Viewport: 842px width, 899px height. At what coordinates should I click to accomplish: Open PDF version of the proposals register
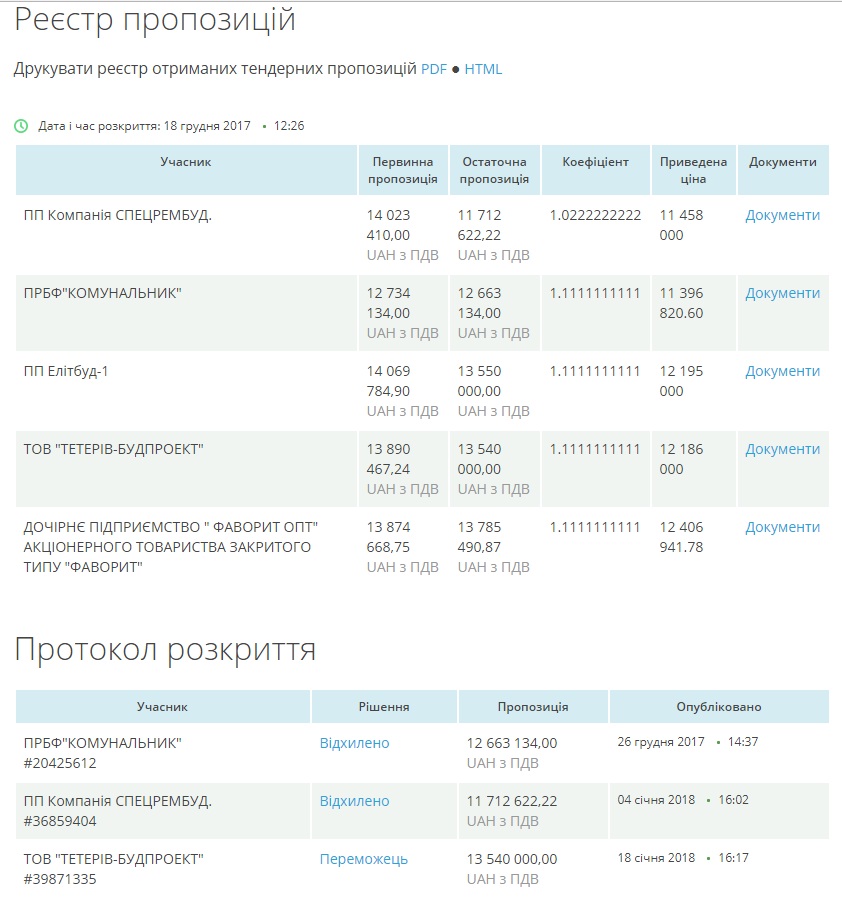click(x=433, y=69)
